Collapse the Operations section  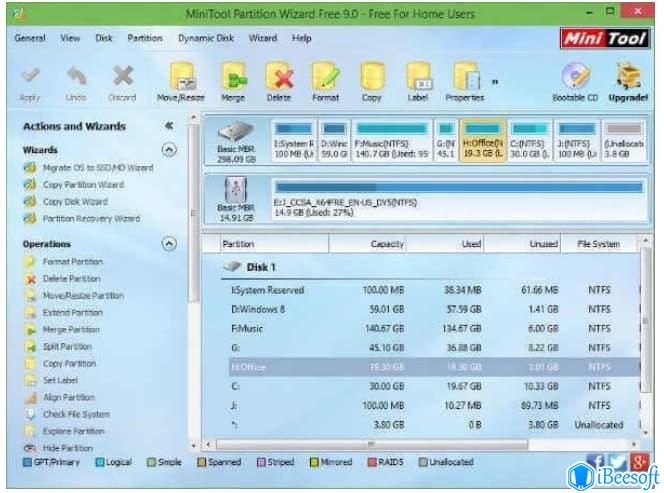click(x=169, y=244)
